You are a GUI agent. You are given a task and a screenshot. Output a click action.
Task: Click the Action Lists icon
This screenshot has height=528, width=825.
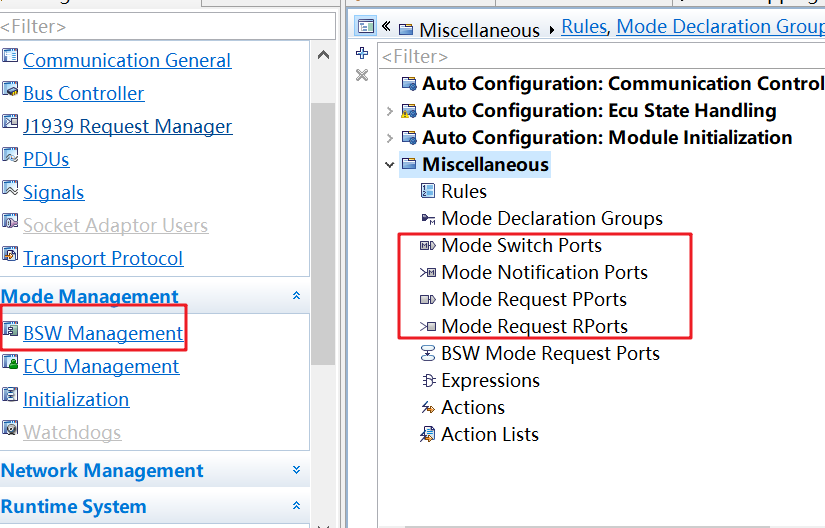point(428,435)
